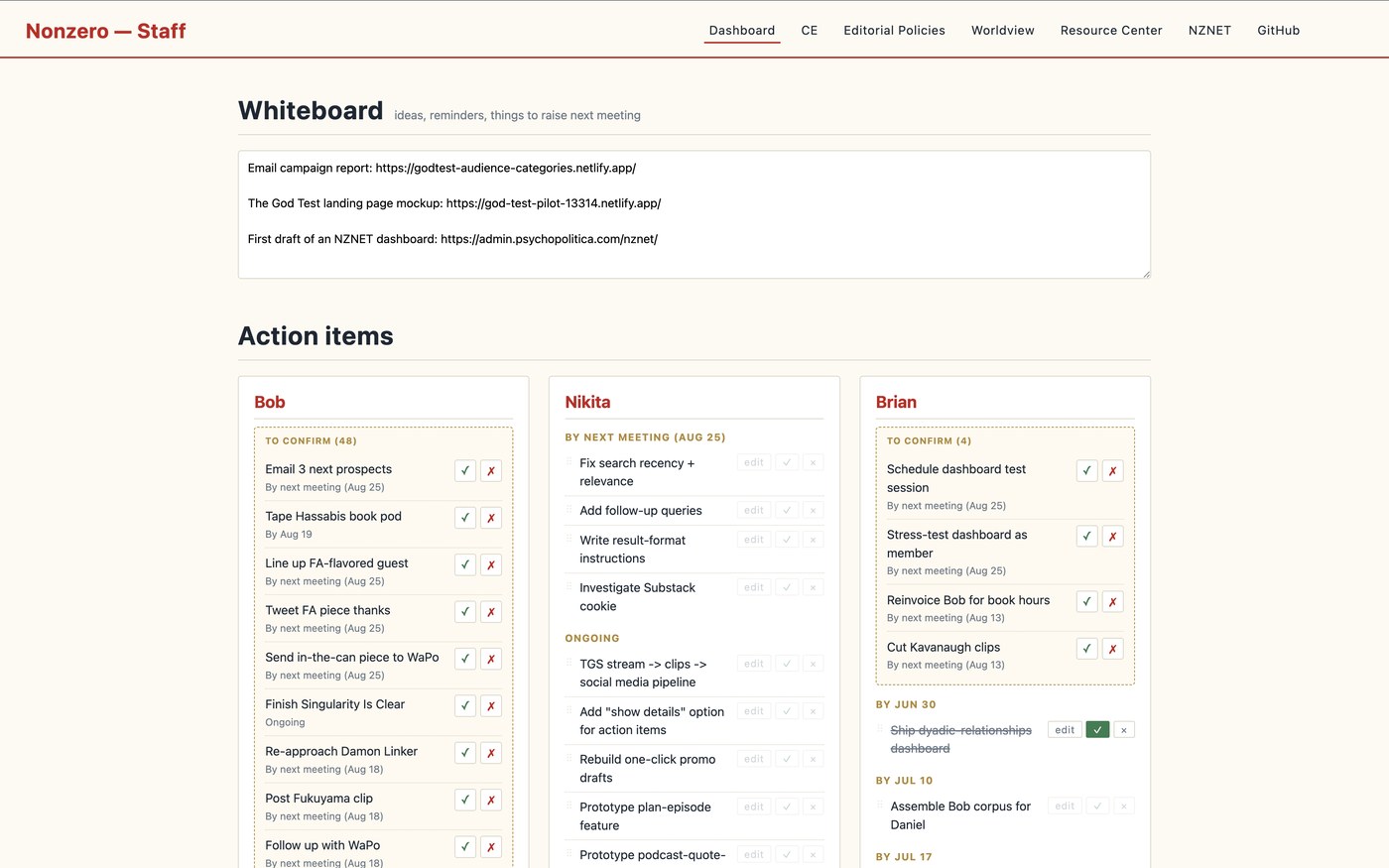Viewport: 1389px width, 868px height.
Task: Mark 'Write result-format instructions' as done
Action: [787, 540]
